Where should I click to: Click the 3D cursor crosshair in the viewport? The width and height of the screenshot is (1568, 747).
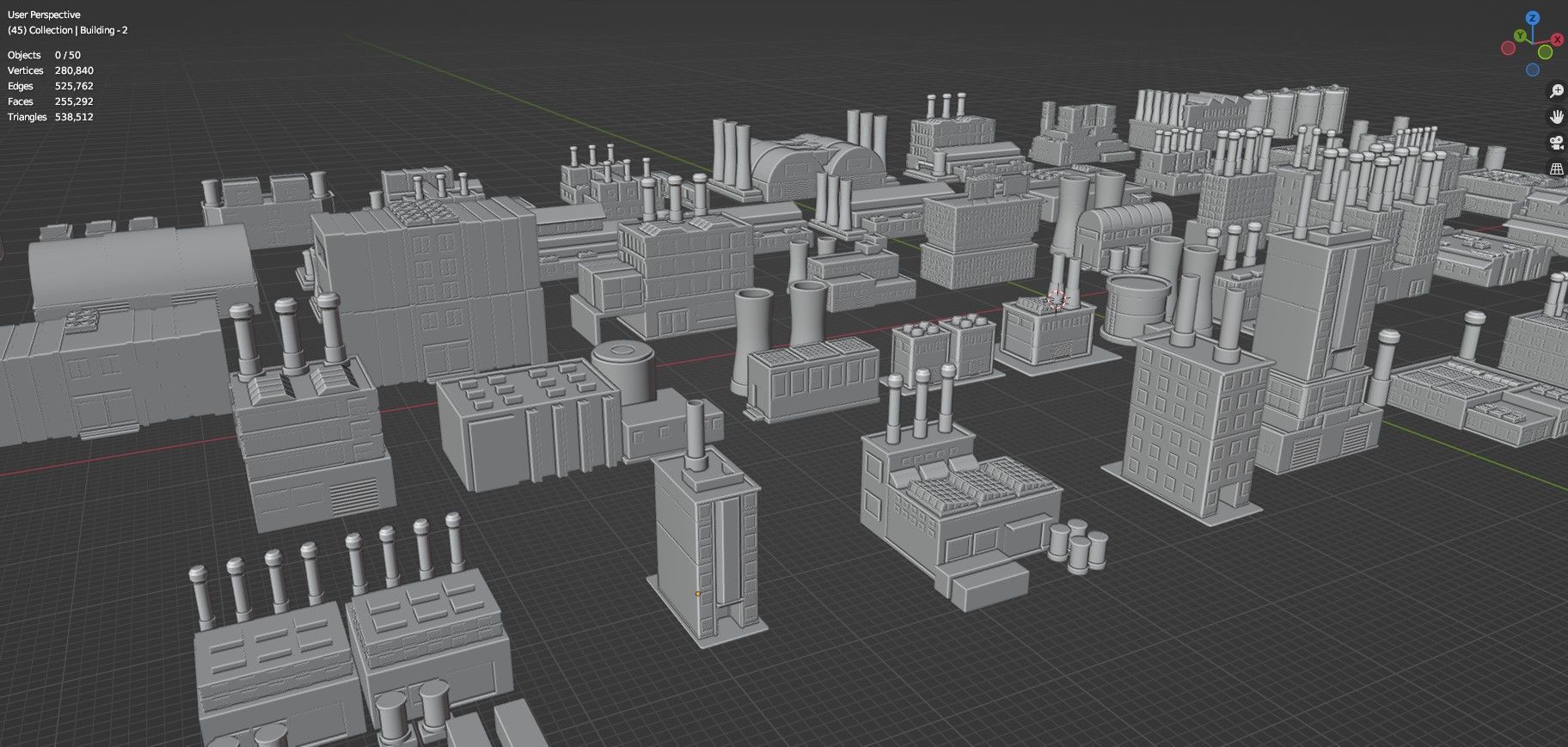click(1057, 299)
